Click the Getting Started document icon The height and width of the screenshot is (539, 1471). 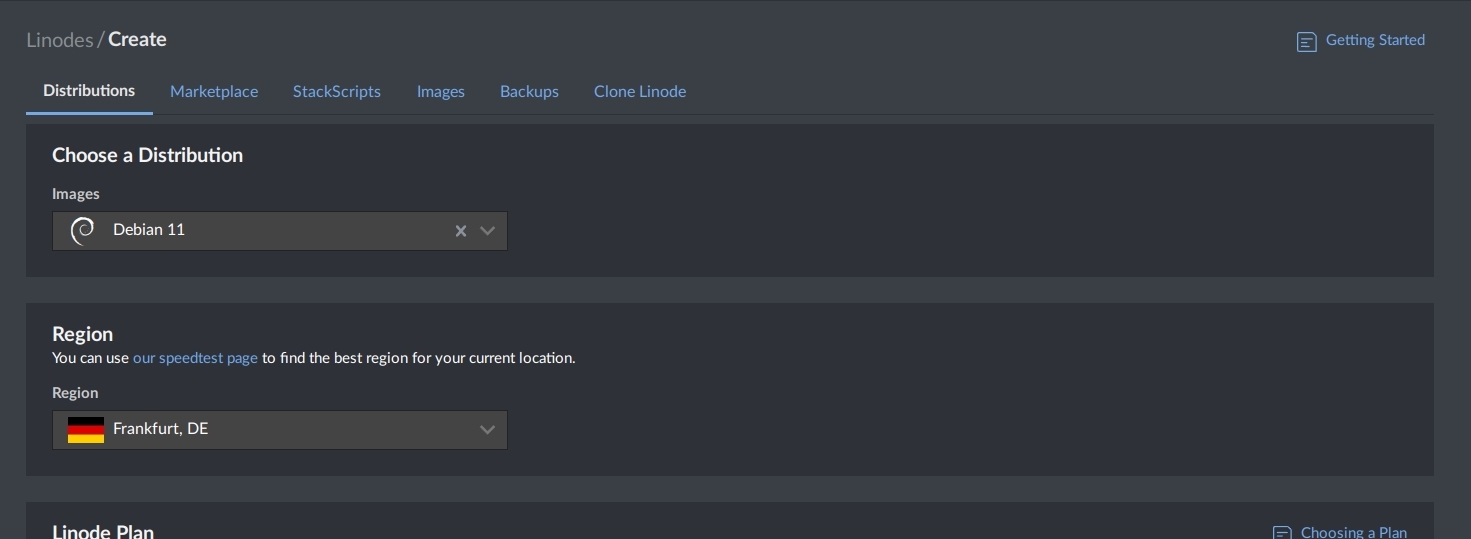[x=1306, y=41]
